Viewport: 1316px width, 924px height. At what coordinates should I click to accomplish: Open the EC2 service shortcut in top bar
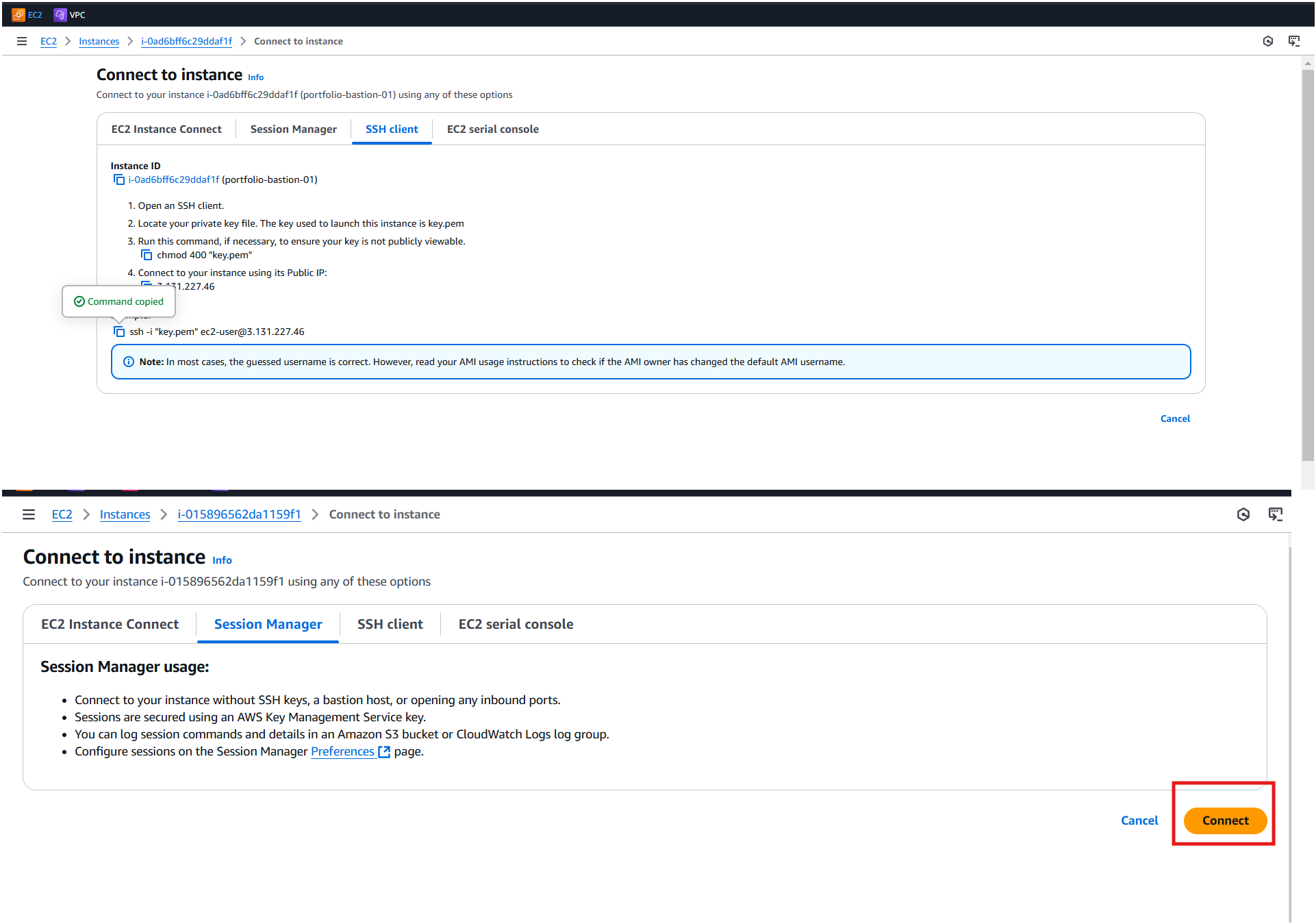27,14
